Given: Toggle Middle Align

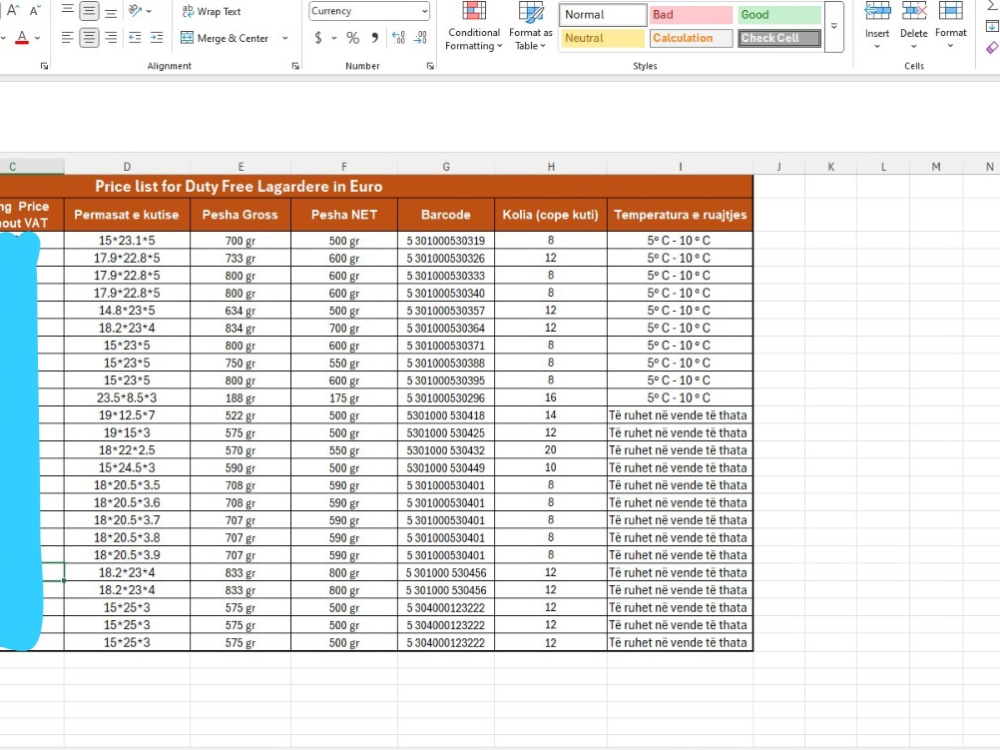Looking at the screenshot, I should (x=89, y=11).
